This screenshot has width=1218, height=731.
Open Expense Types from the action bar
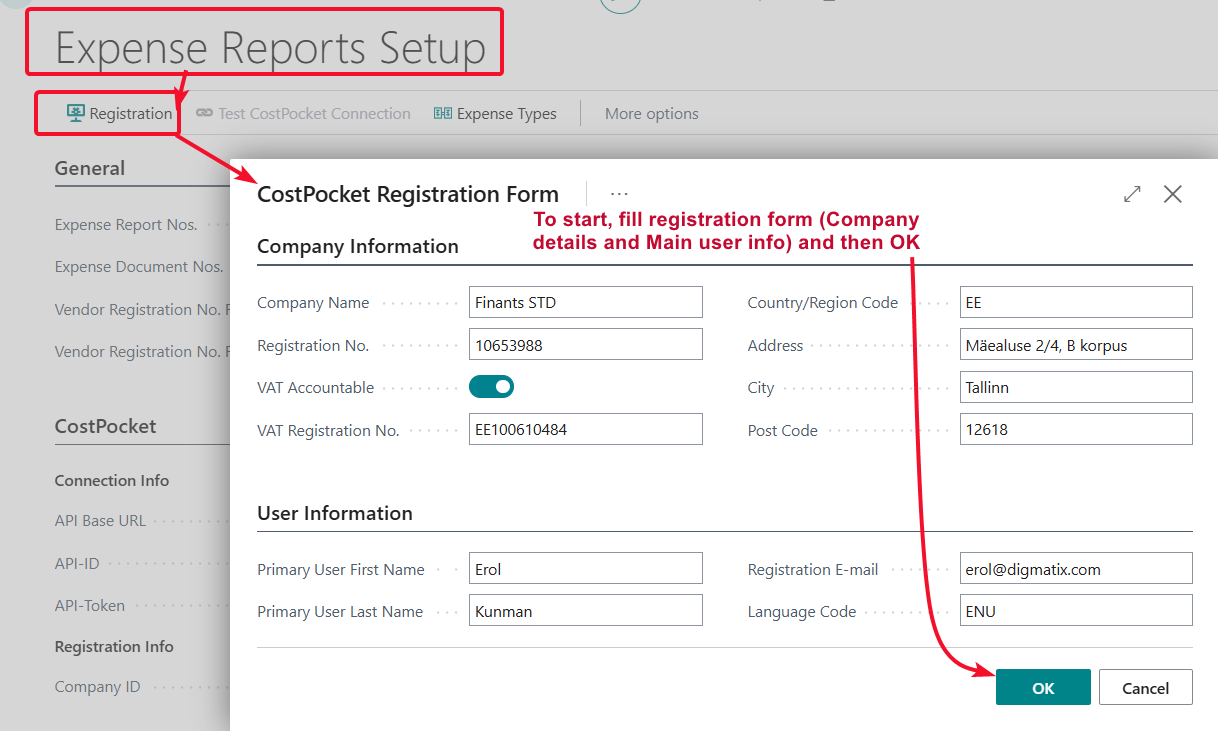pos(495,113)
